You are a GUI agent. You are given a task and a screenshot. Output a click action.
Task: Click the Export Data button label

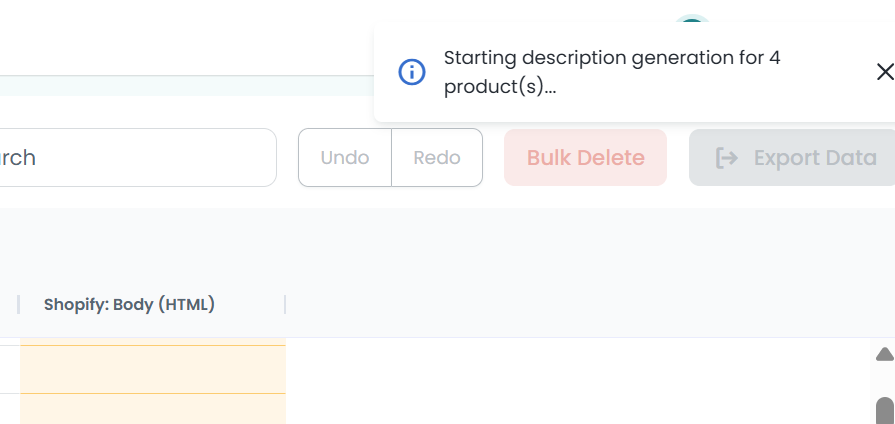click(x=815, y=158)
